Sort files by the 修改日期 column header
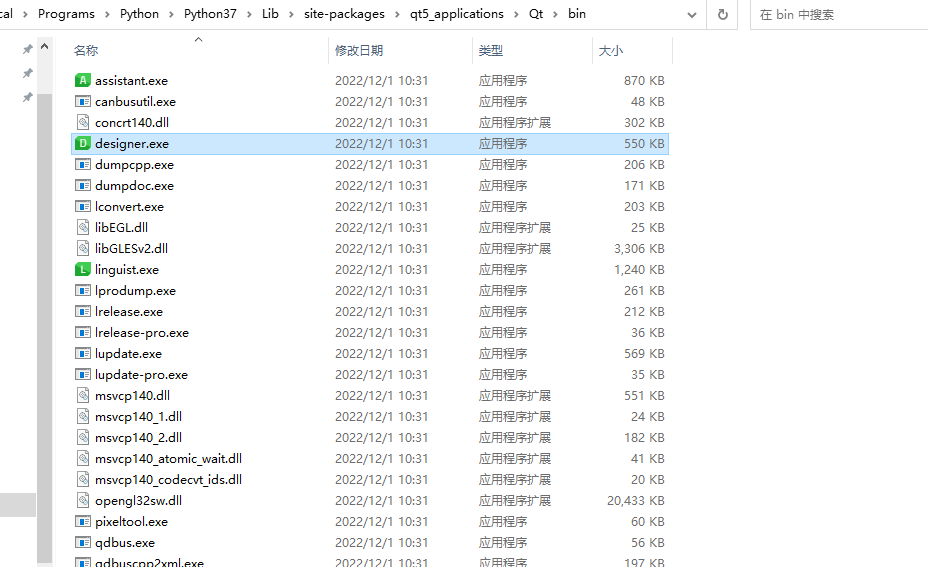Screen dimensions: 928x567 (359, 50)
